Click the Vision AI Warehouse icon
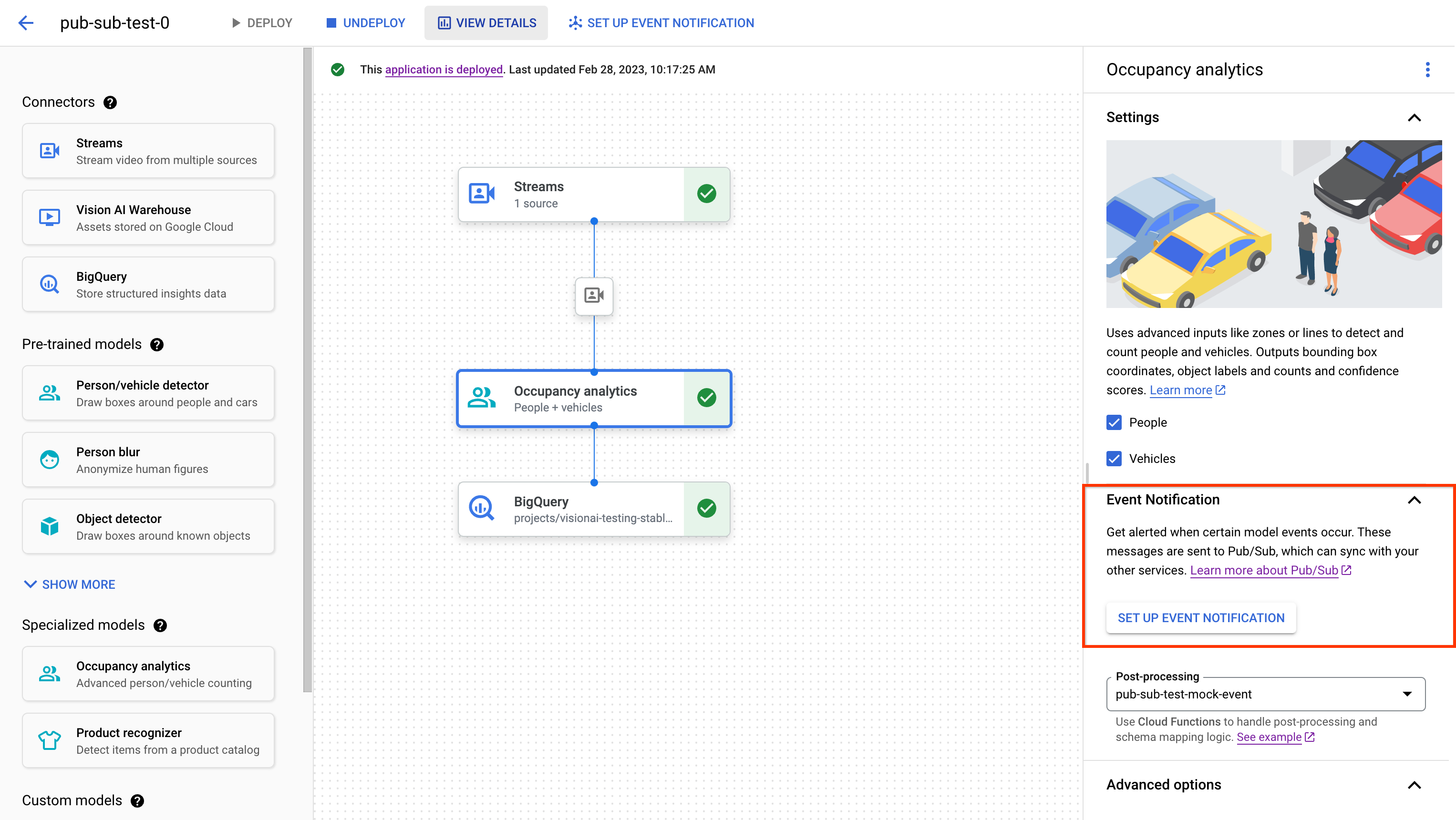This screenshot has width=1456, height=820. tap(50, 217)
